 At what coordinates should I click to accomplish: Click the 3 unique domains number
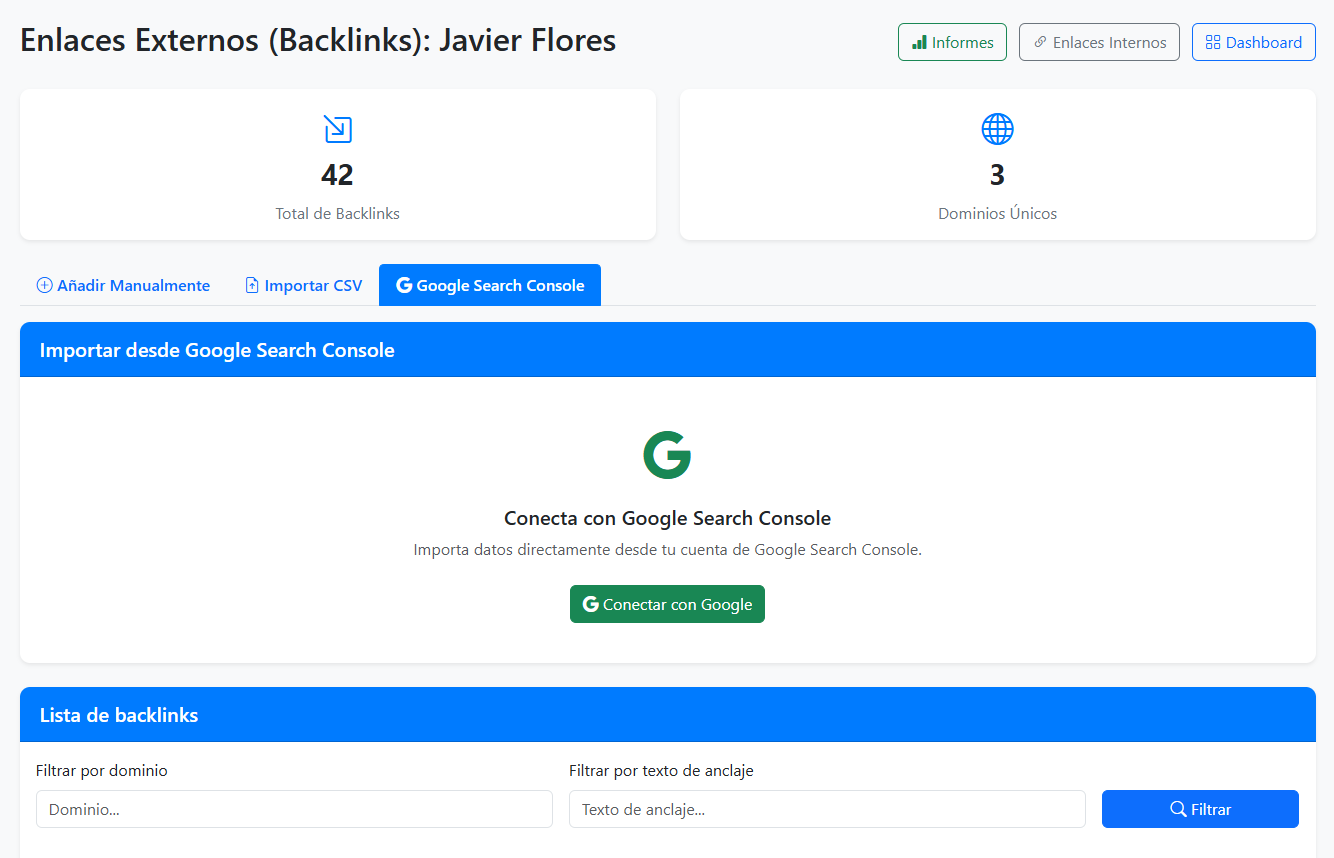click(997, 175)
